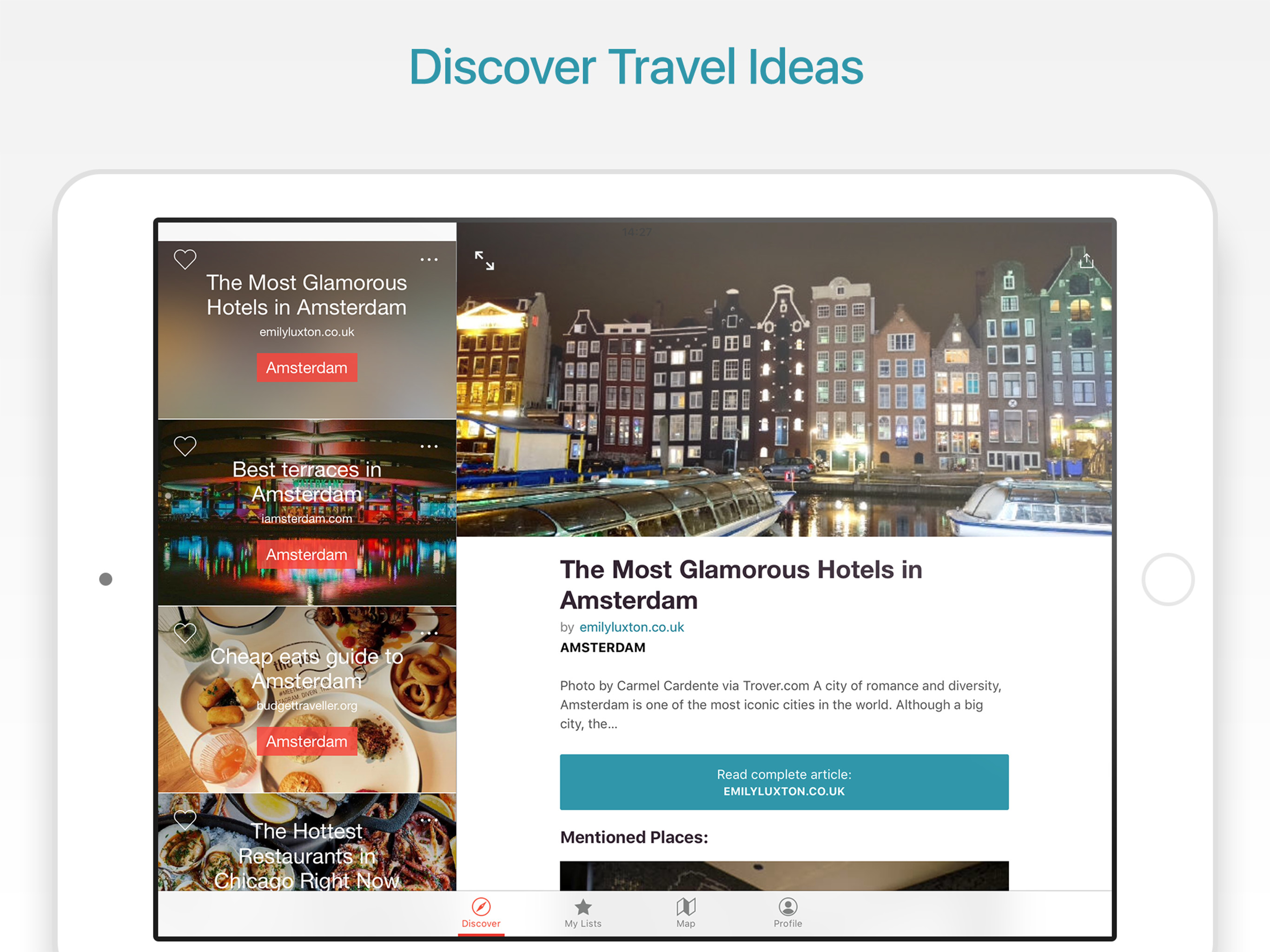Expand the article photo to fullscreen
The height and width of the screenshot is (952, 1270).
click(x=484, y=261)
